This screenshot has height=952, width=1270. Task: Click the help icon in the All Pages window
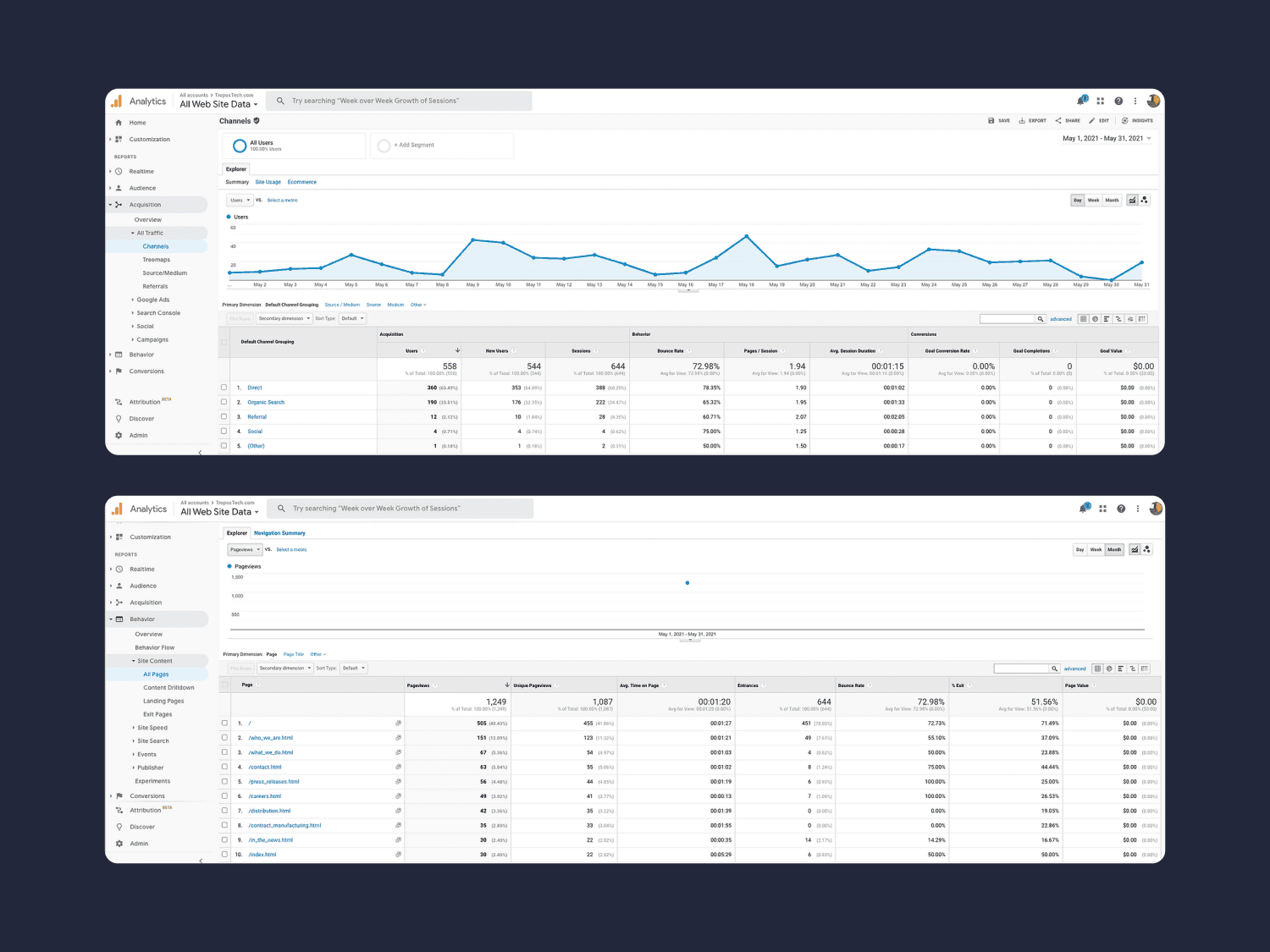click(x=1121, y=509)
